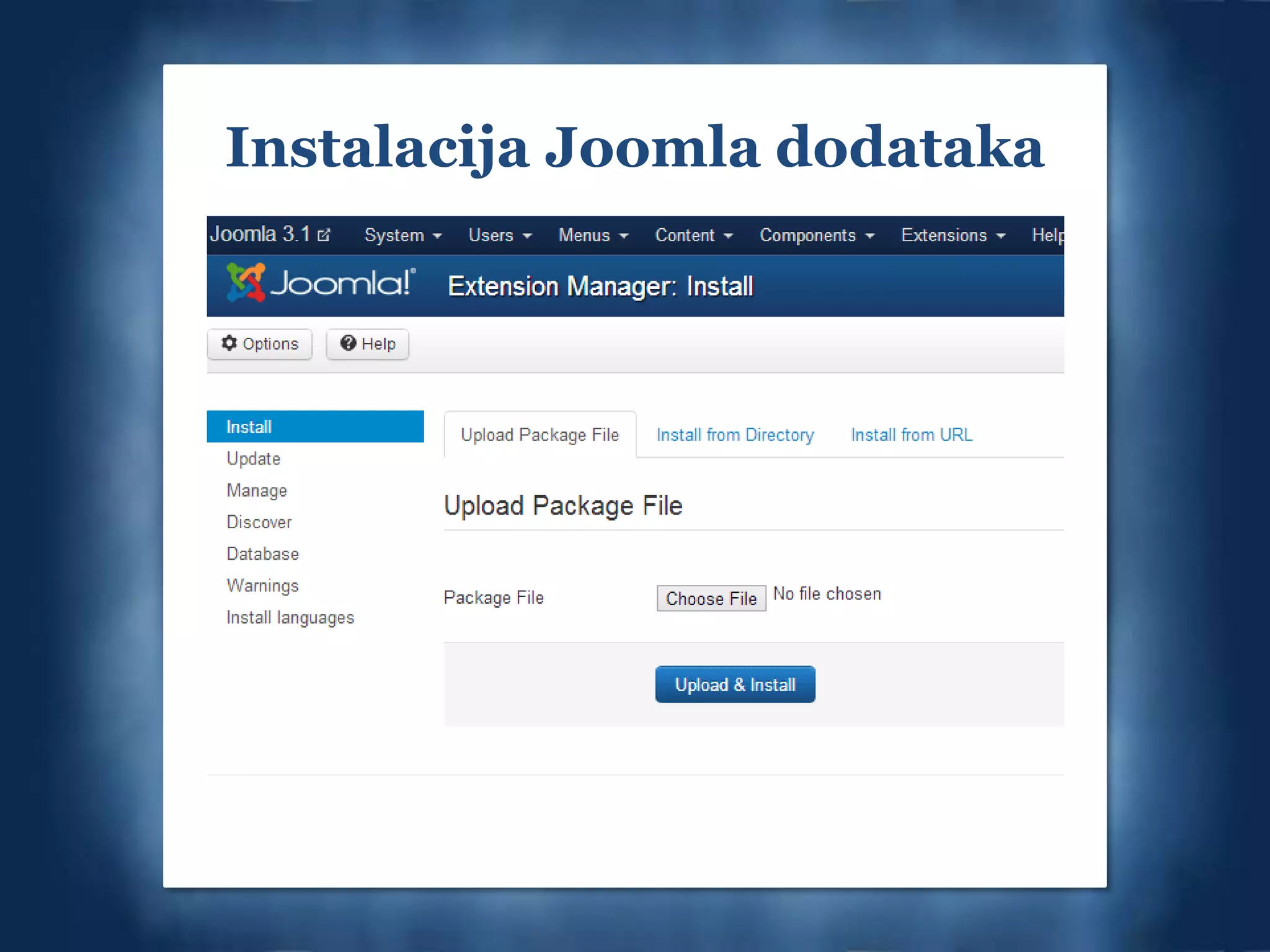Image resolution: width=1270 pixels, height=952 pixels.
Task: Go to Update in the sidebar
Action: pyautogui.click(x=254, y=459)
